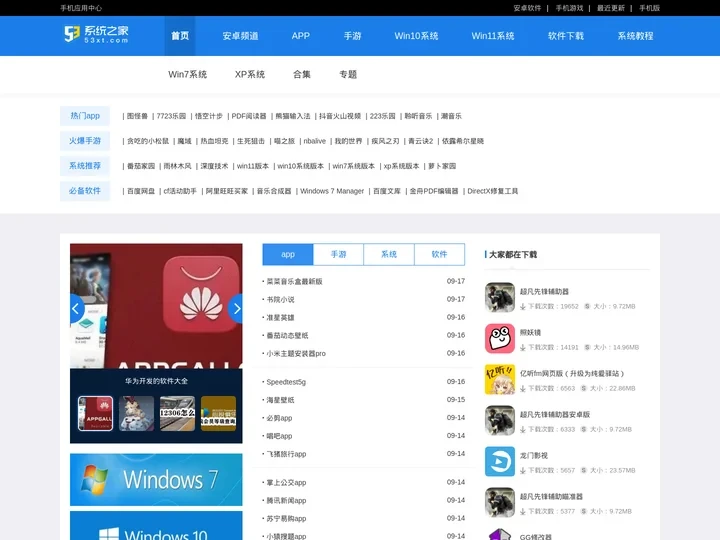Viewport: 720px width, 540px height.
Task: Open the Speedtest5g list entry
Action: tap(286, 382)
